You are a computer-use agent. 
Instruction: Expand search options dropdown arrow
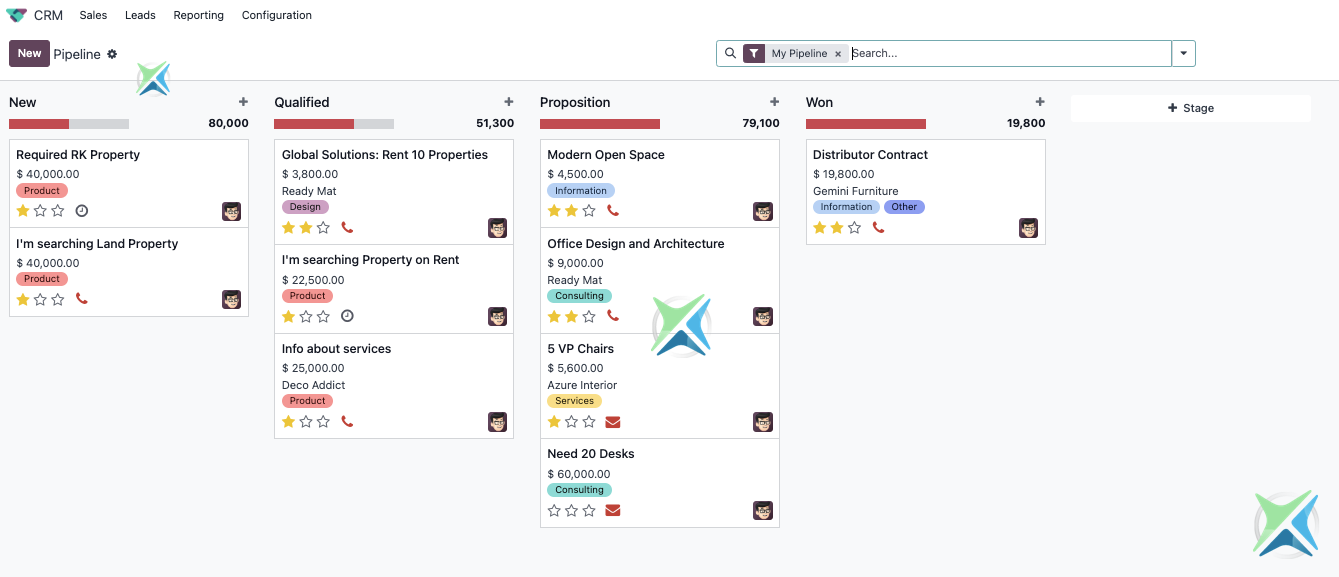(1184, 54)
